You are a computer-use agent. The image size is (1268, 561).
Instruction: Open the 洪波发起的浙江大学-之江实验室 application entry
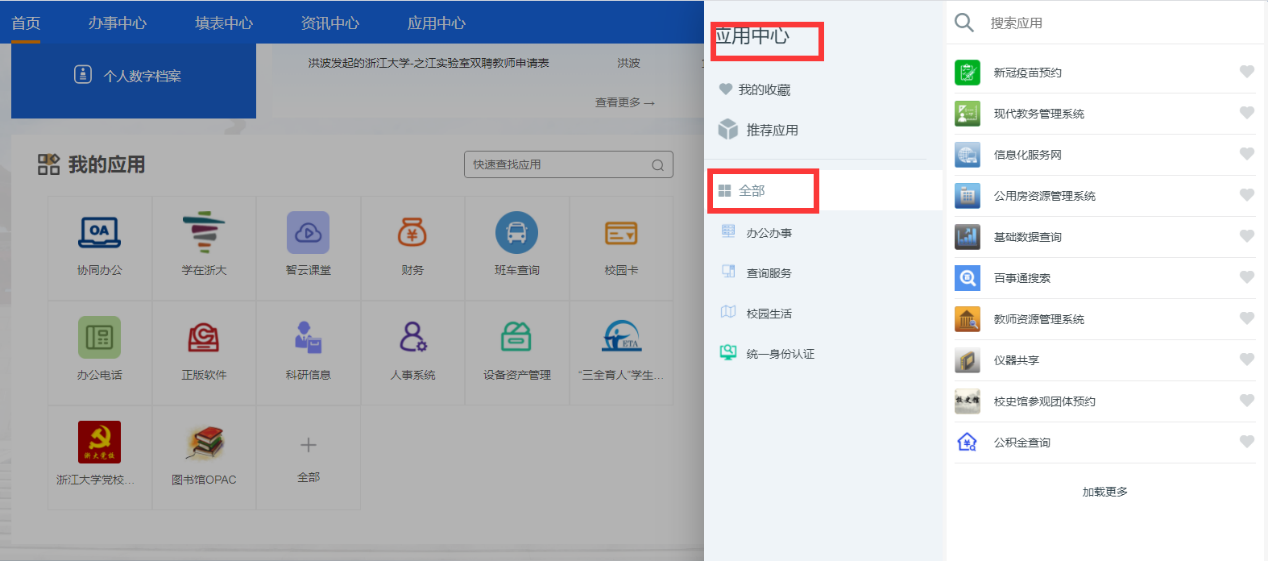[x=429, y=63]
